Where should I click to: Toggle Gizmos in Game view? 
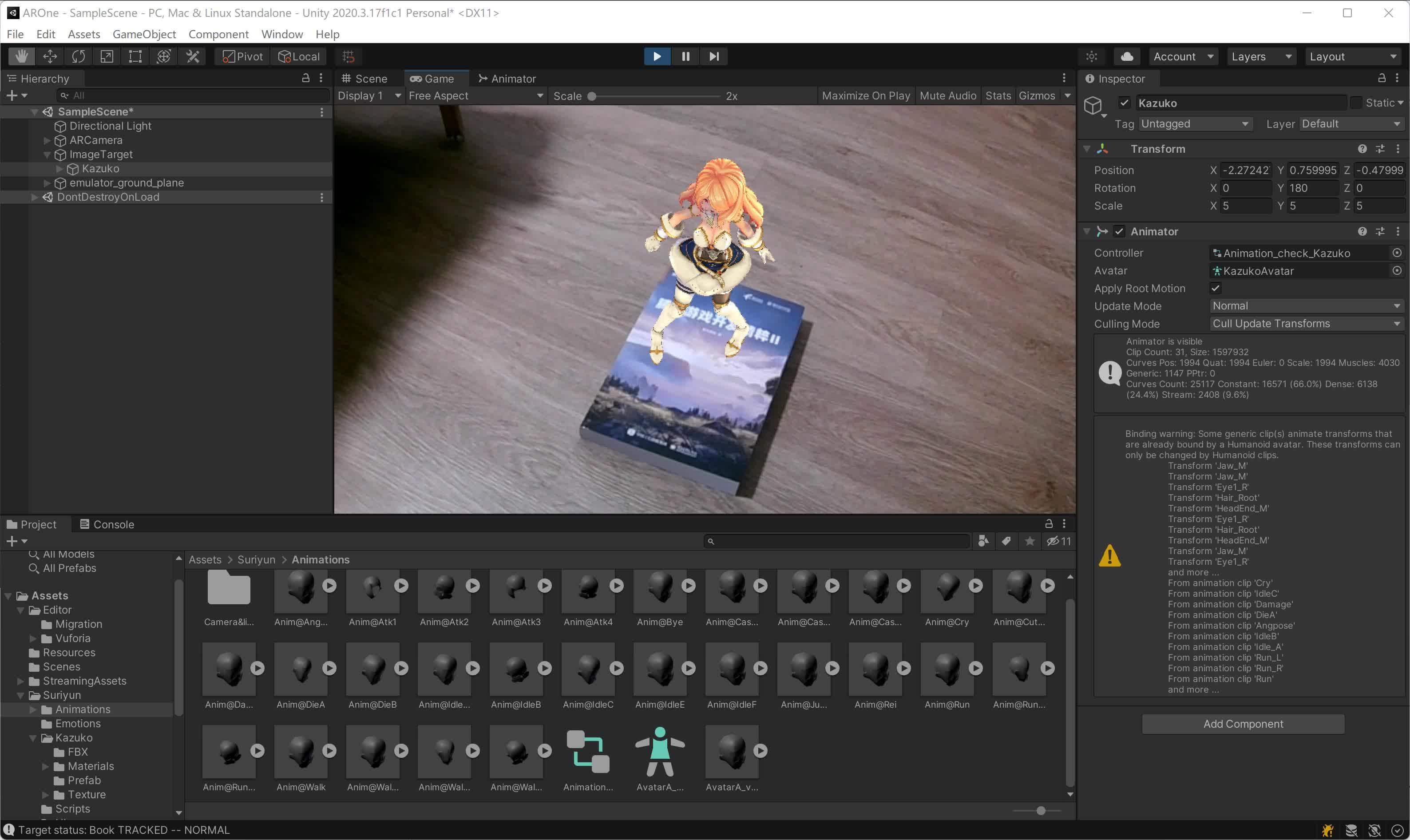[x=1037, y=95]
